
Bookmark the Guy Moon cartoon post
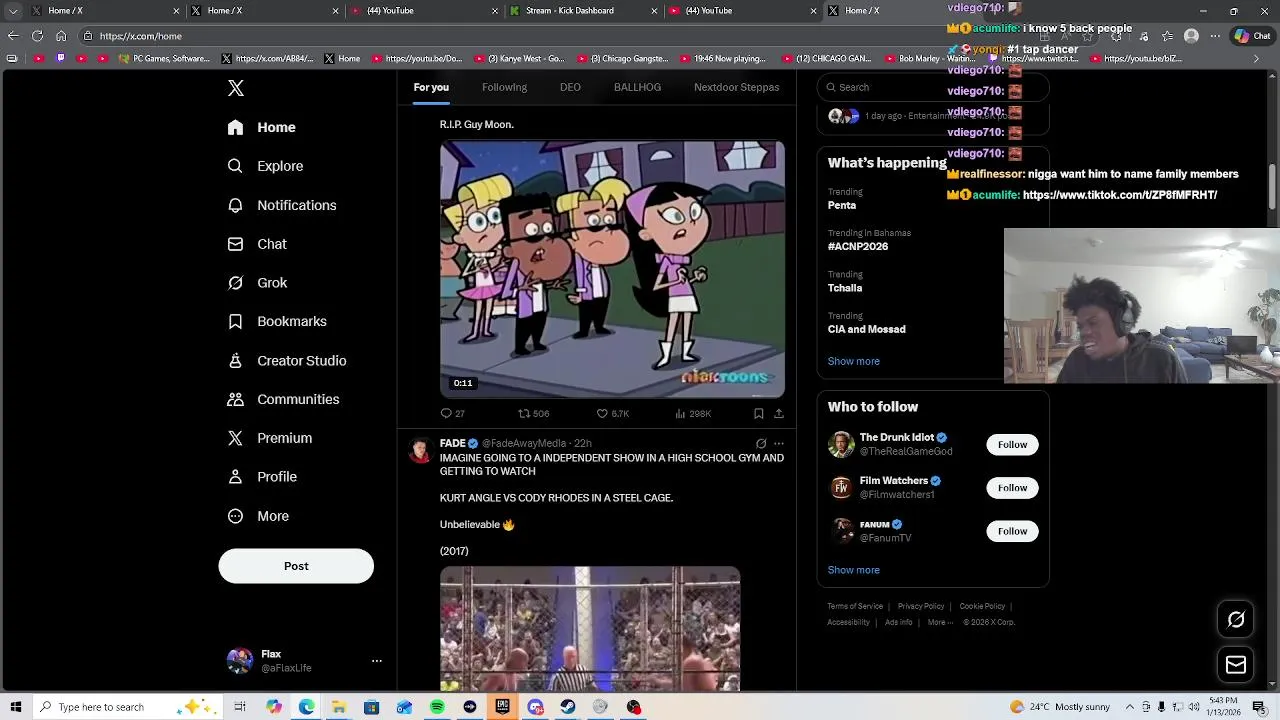click(x=758, y=413)
